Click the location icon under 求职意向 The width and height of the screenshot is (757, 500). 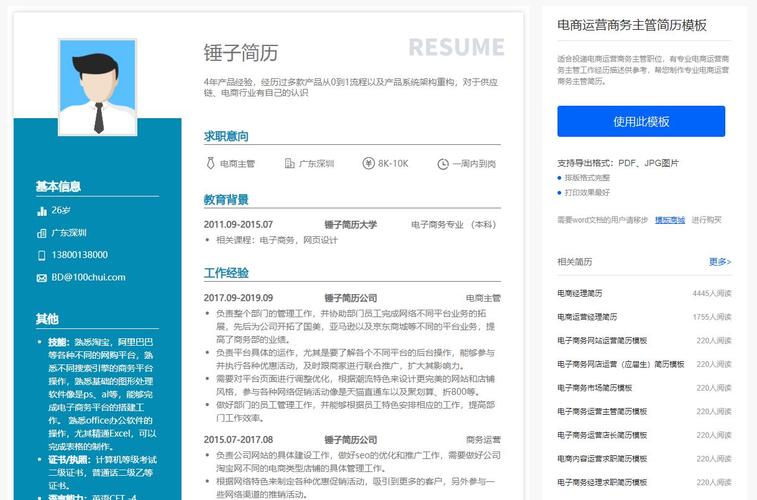pos(289,163)
